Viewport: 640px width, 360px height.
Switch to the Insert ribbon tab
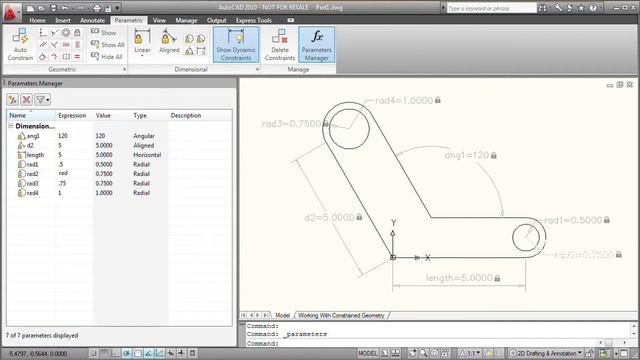point(62,20)
